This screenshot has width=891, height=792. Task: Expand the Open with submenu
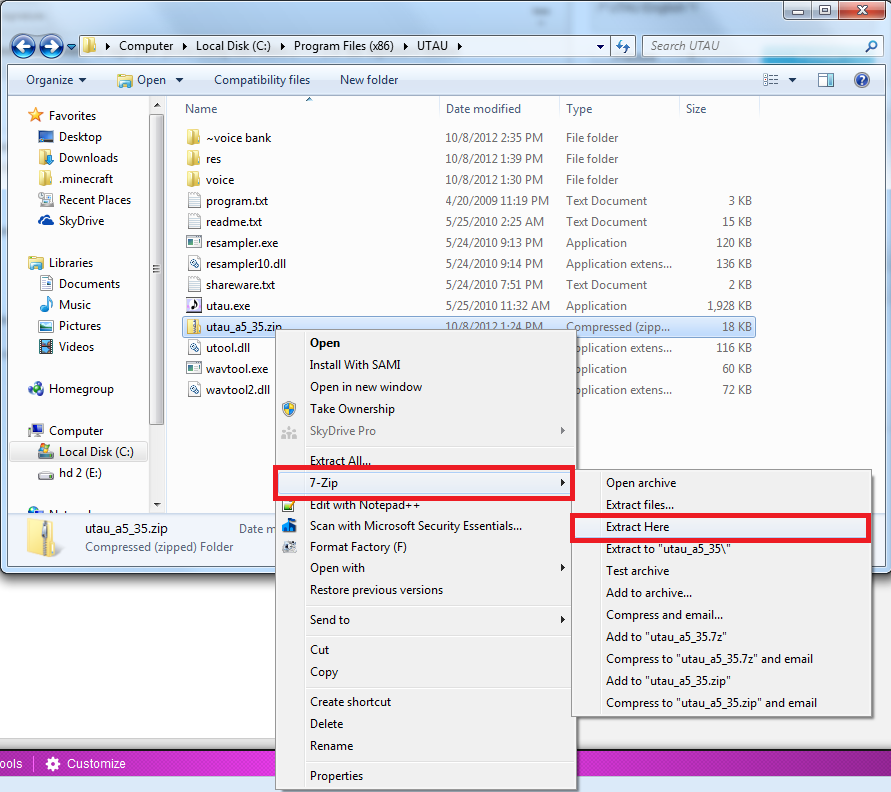[424, 568]
